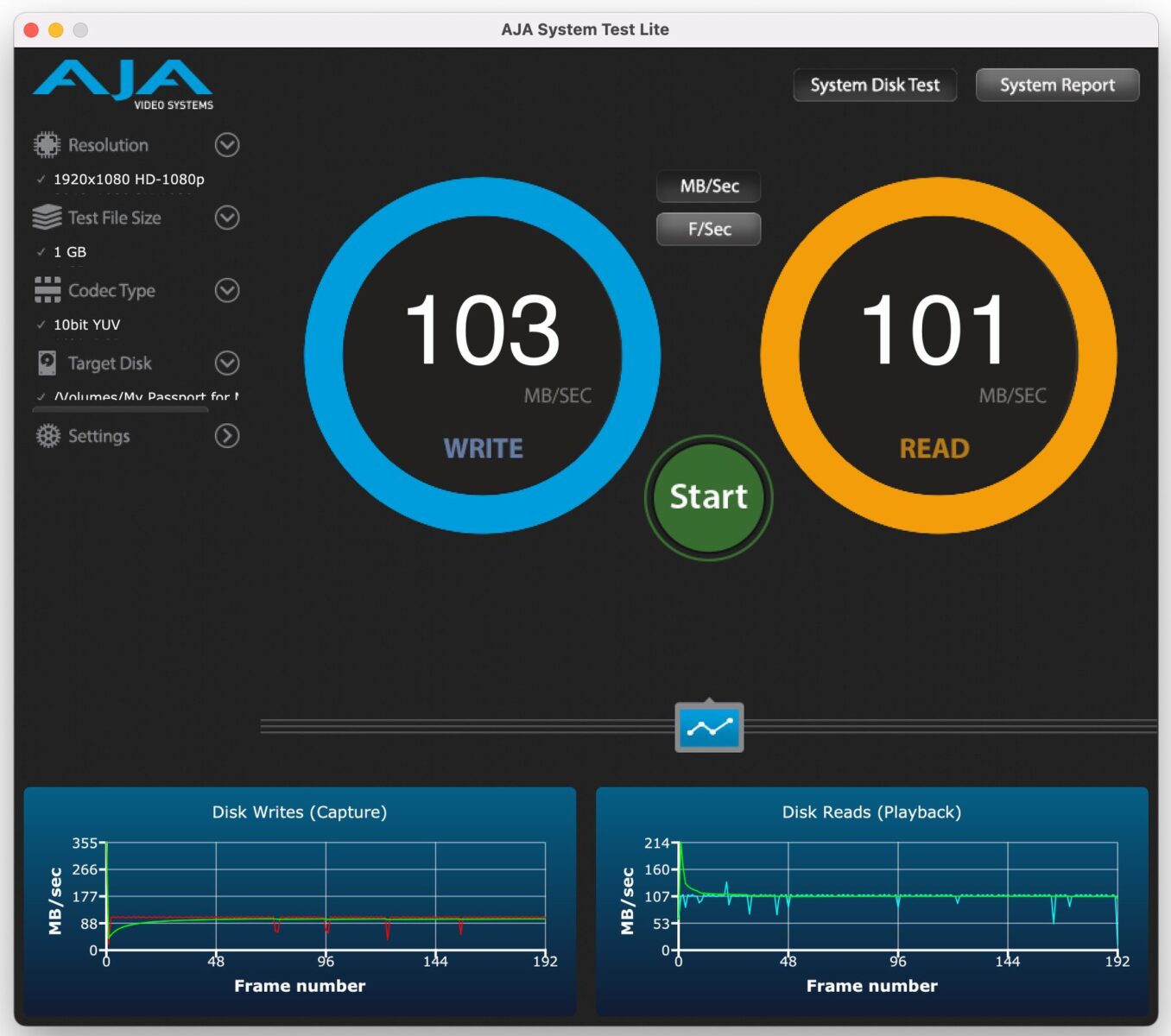Open the Settings arrow expander
This screenshot has width=1171, height=1036.
tap(227, 436)
